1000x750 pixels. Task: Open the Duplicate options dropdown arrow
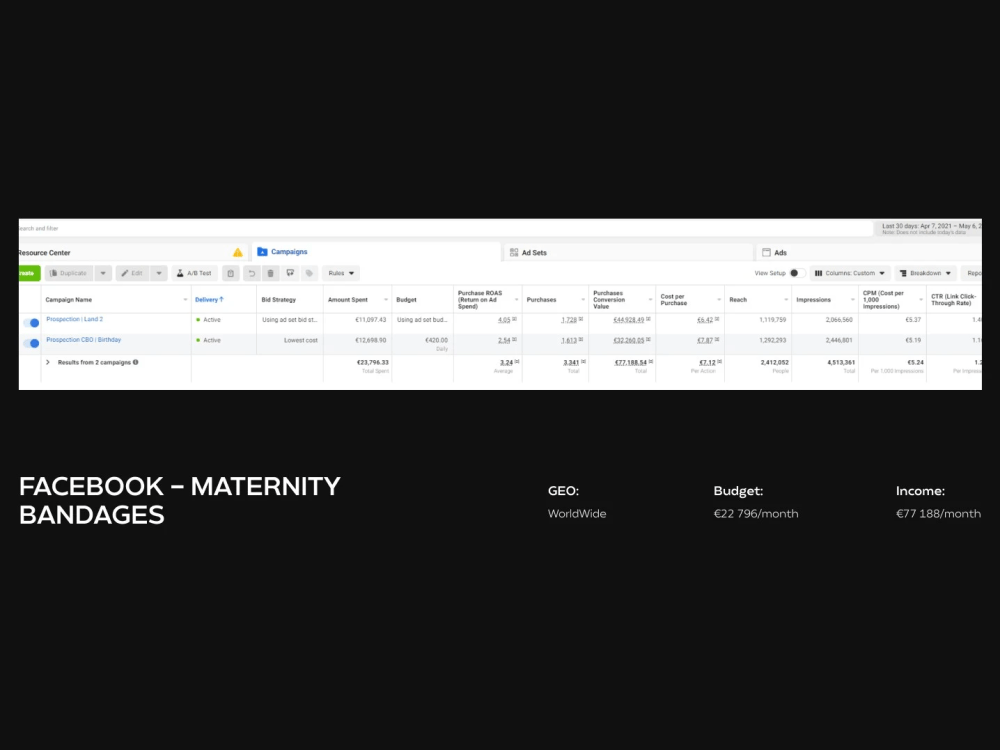click(103, 273)
